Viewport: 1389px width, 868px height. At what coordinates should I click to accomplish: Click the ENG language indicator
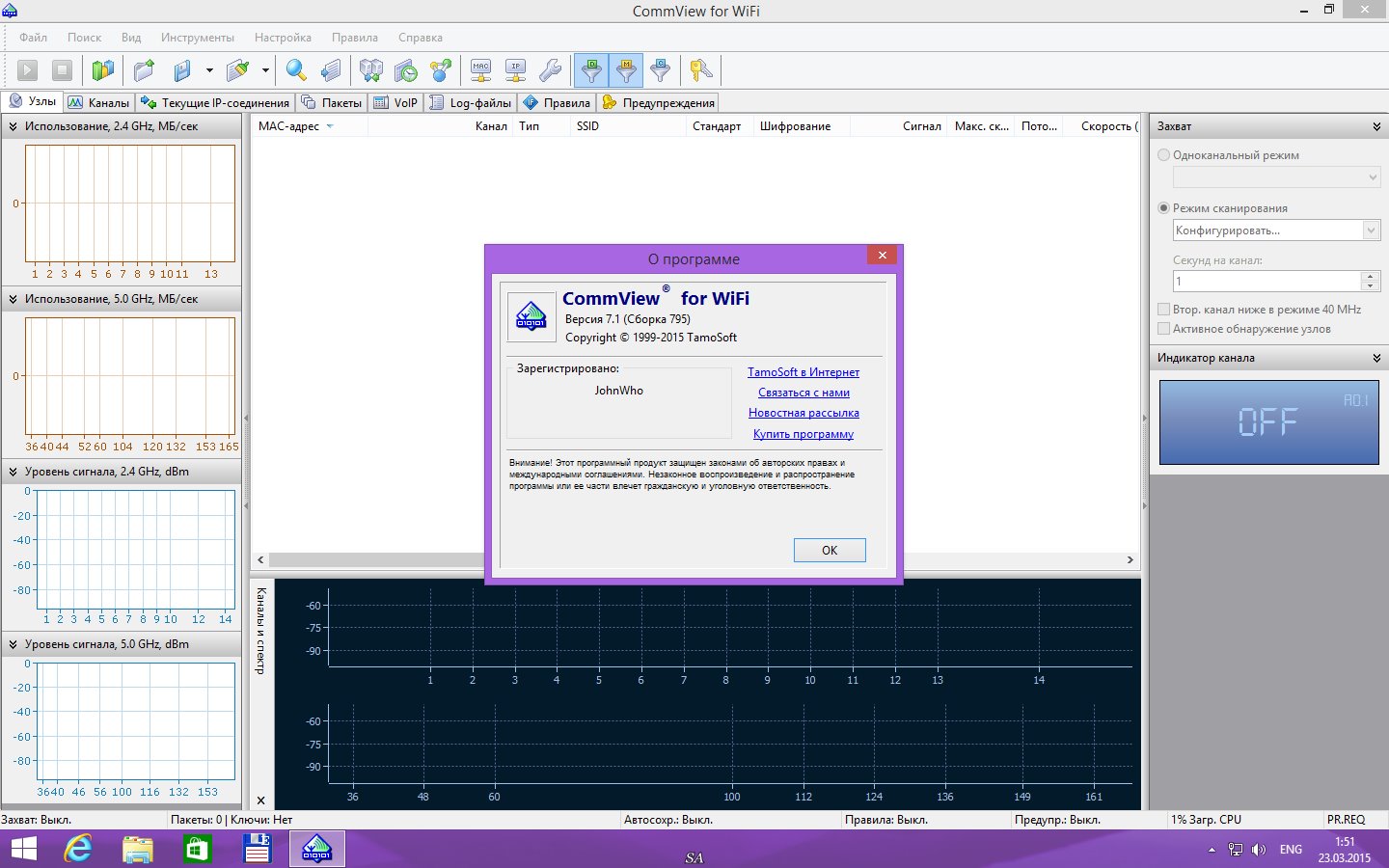coord(1291,850)
